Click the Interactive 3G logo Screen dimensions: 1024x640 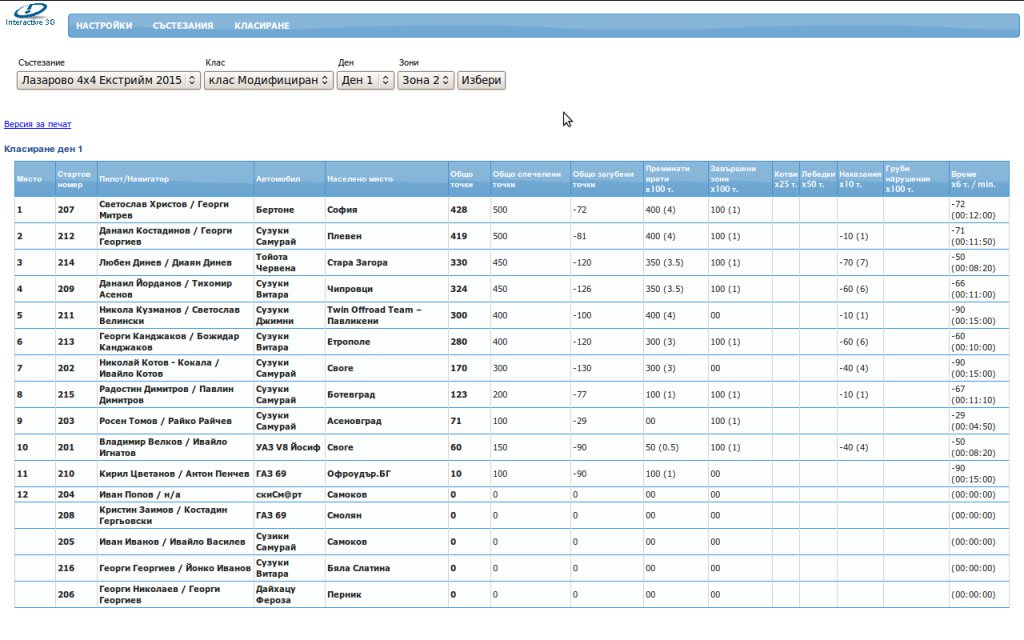pyautogui.click(x=30, y=14)
